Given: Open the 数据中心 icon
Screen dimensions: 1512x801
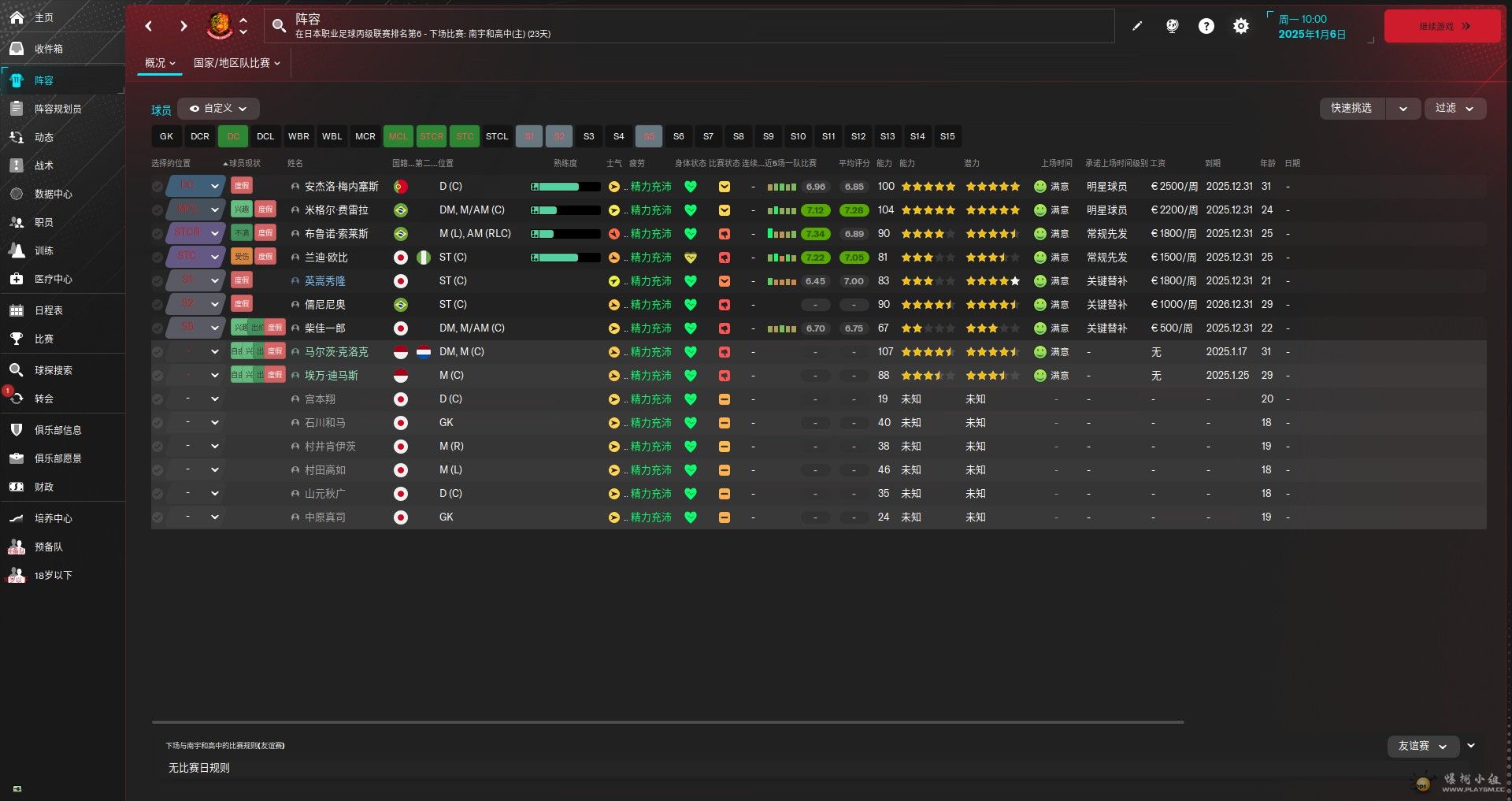Looking at the screenshot, I should [x=17, y=194].
